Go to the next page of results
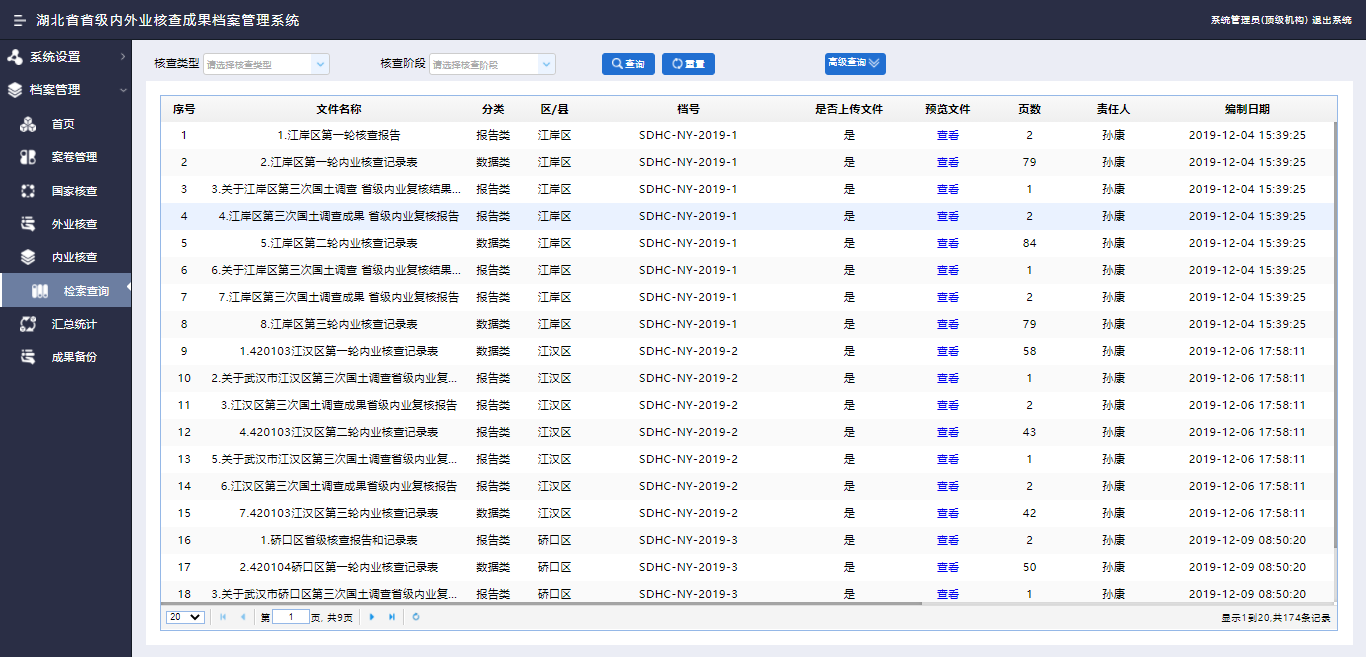Image resolution: width=1366 pixels, height=657 pixels. point(372,617)
